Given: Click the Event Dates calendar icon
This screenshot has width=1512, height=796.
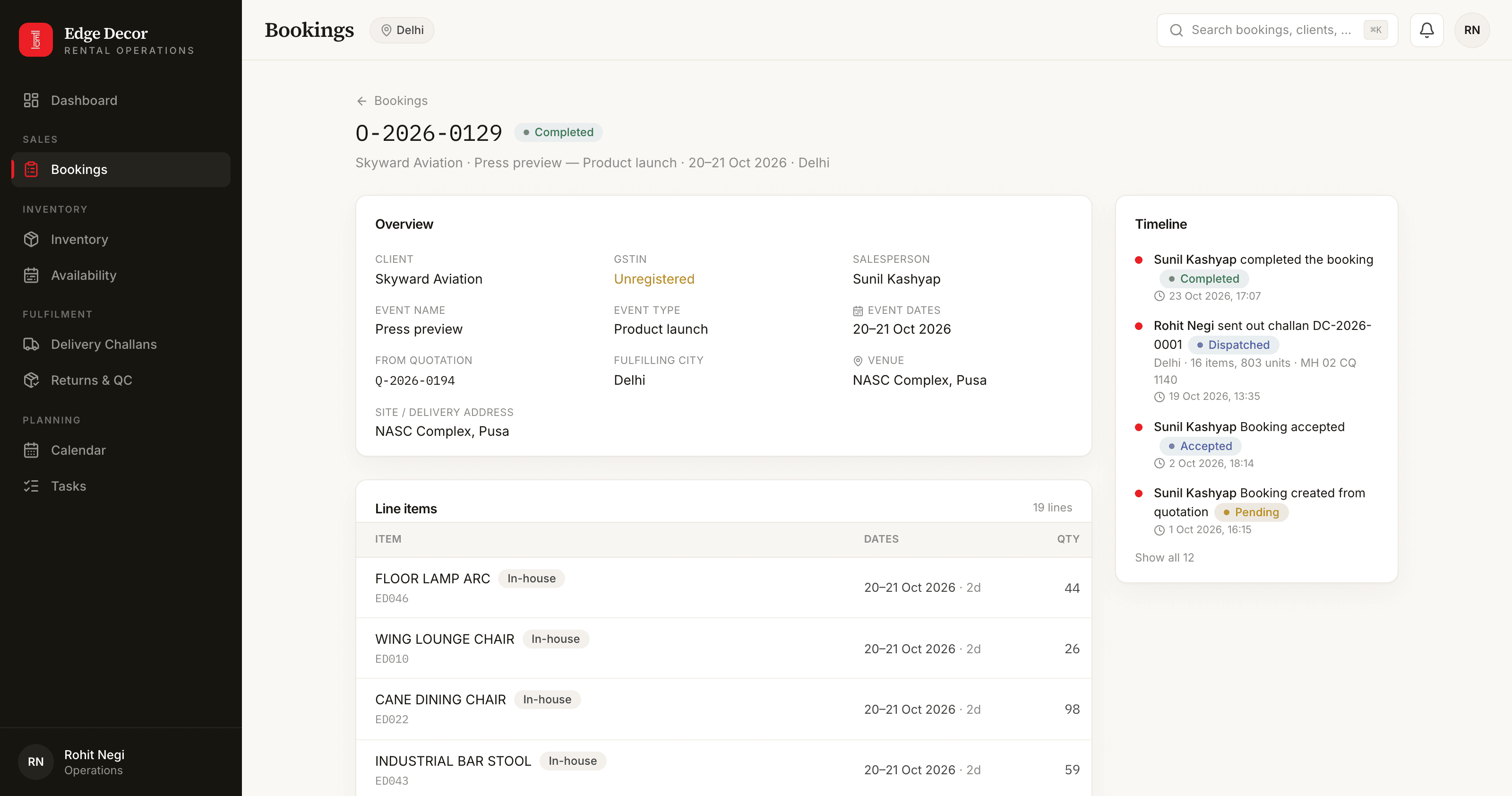Looking at the screenshot, I should coord(858,311).
